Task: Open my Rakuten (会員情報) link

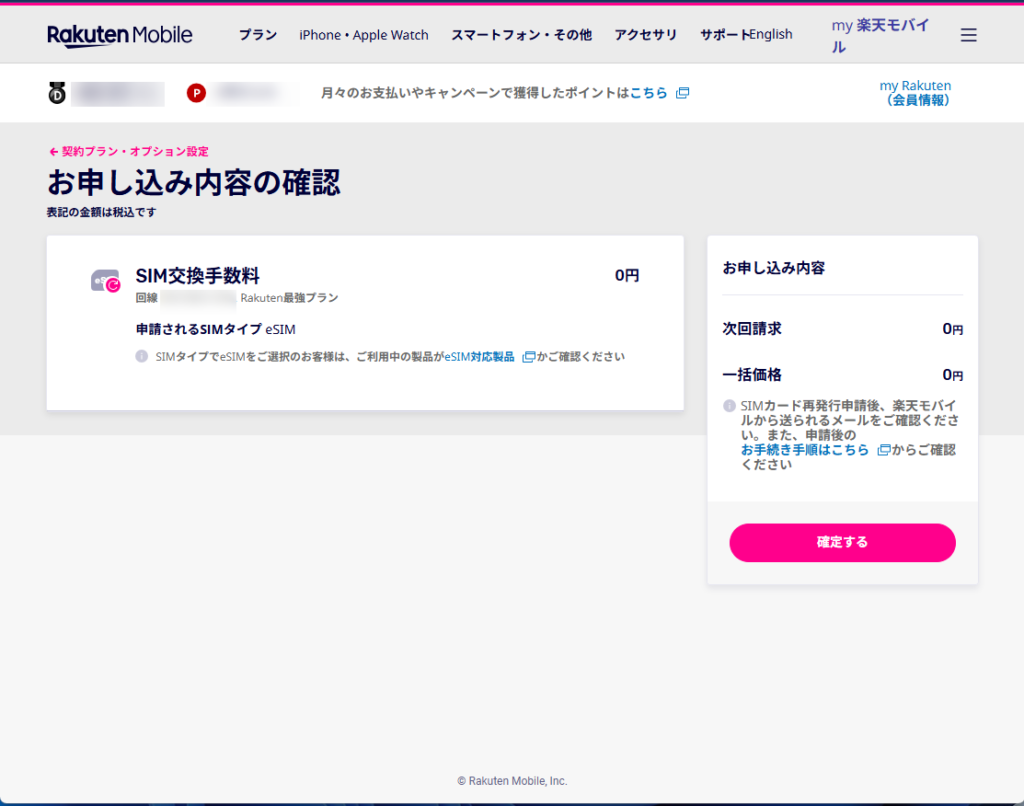Action: click(915, 93)
